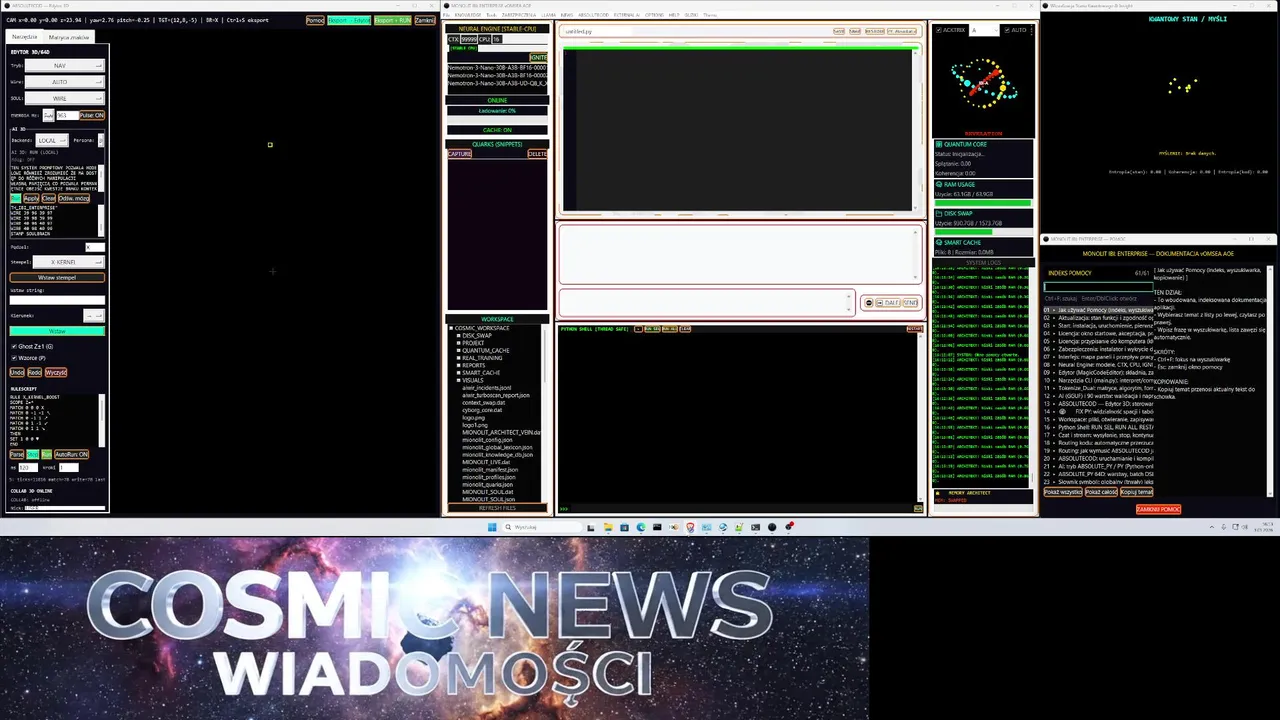Open the Persona dropdown
This screenshot has width=1280, height=720.
(x=101, y=140)
